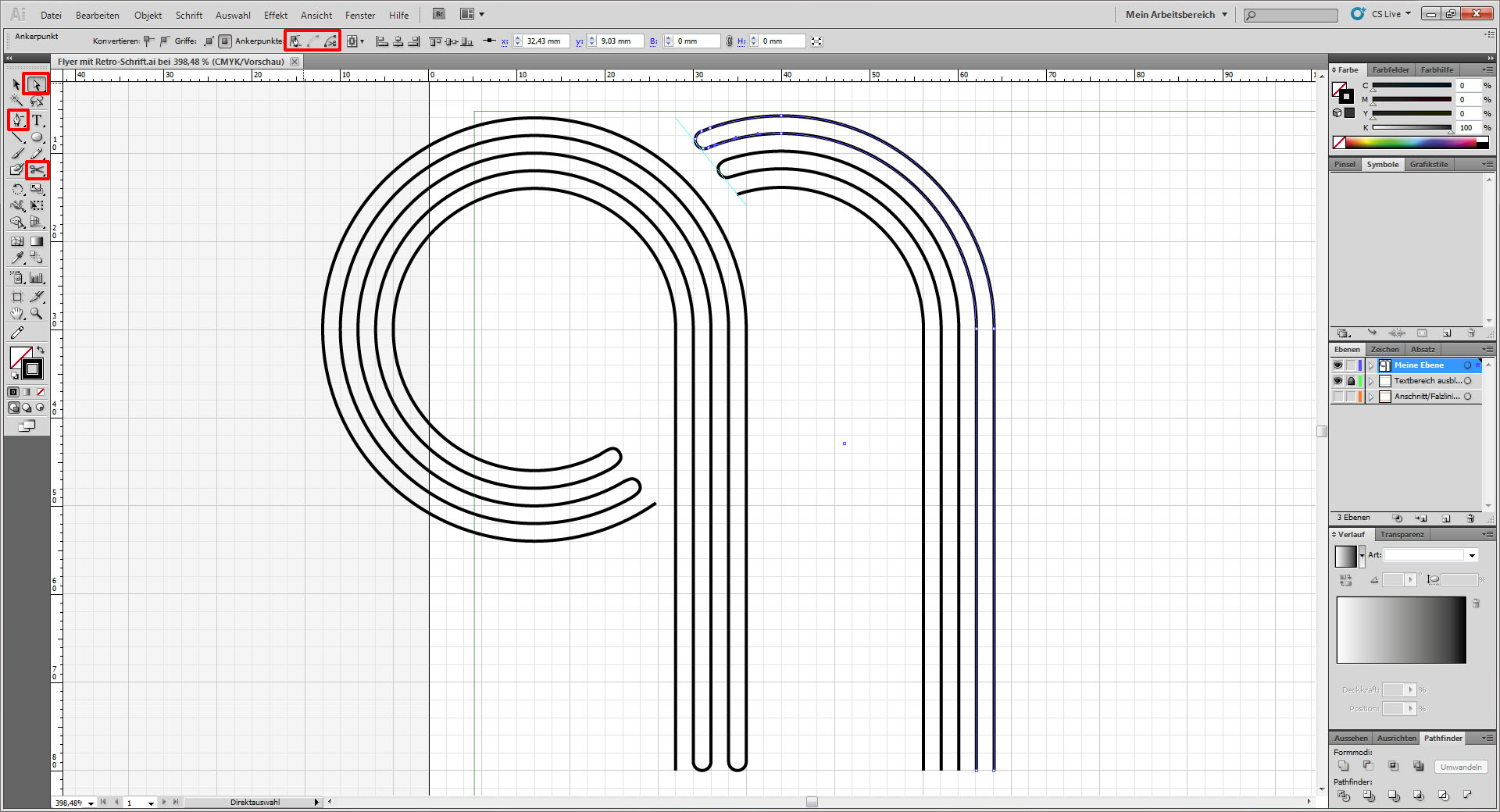Click the Umwandeln button

[1460, 767]
